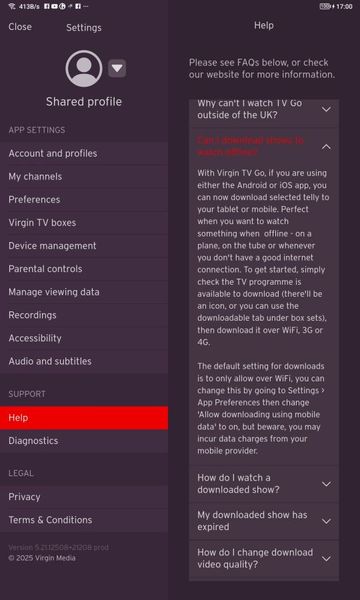The height and width of the screenshot is (600, 360).
Task: Open the profile switcher dropdown arrow
Action: [x=117, y=68]
